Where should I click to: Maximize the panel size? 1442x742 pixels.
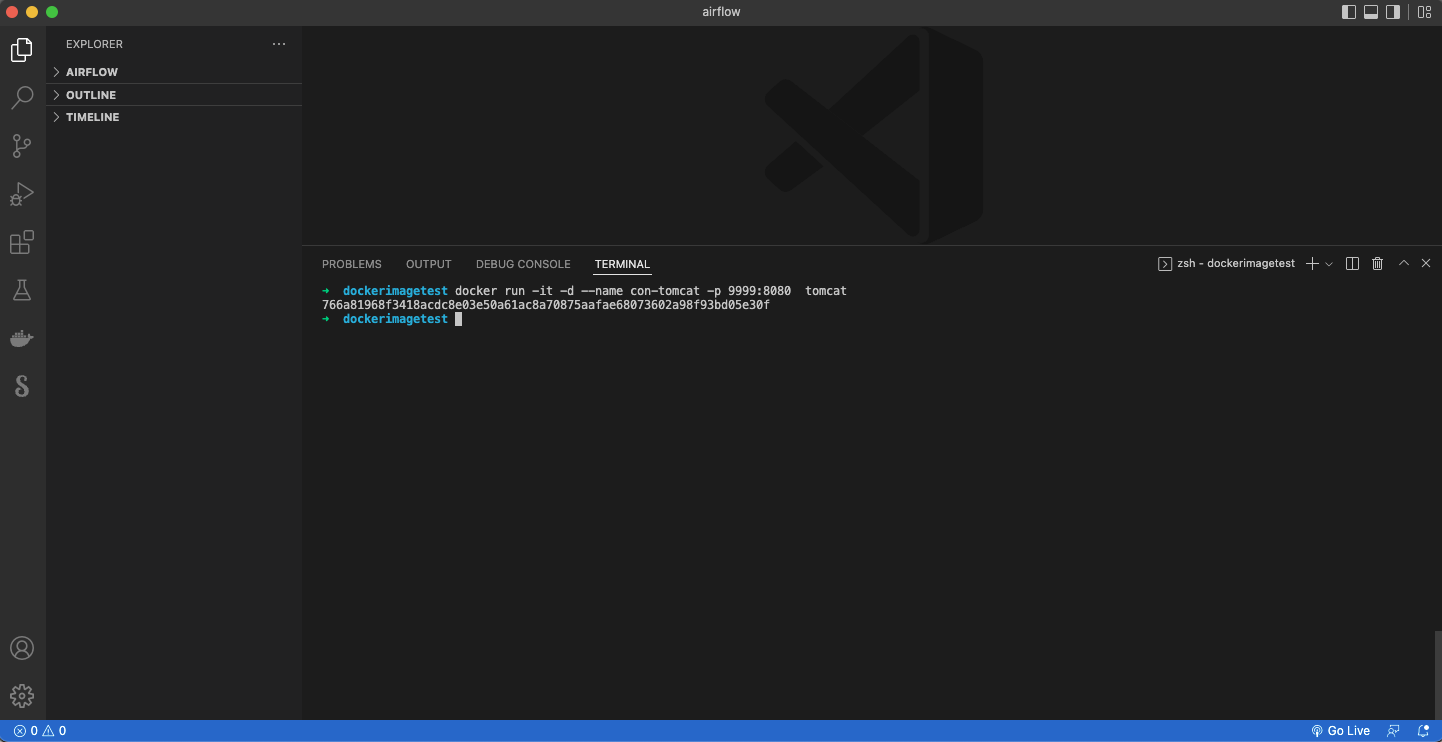[x=1403, y=264]
